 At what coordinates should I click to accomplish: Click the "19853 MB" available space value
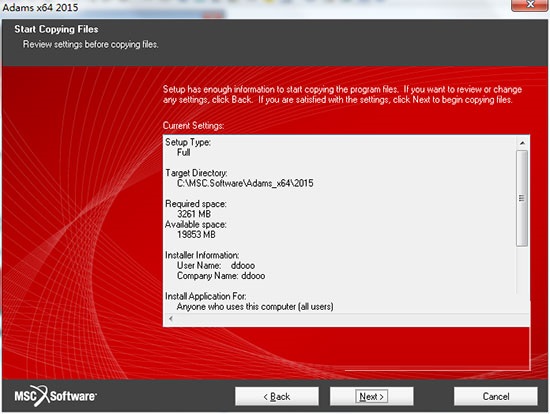point(196,235)
